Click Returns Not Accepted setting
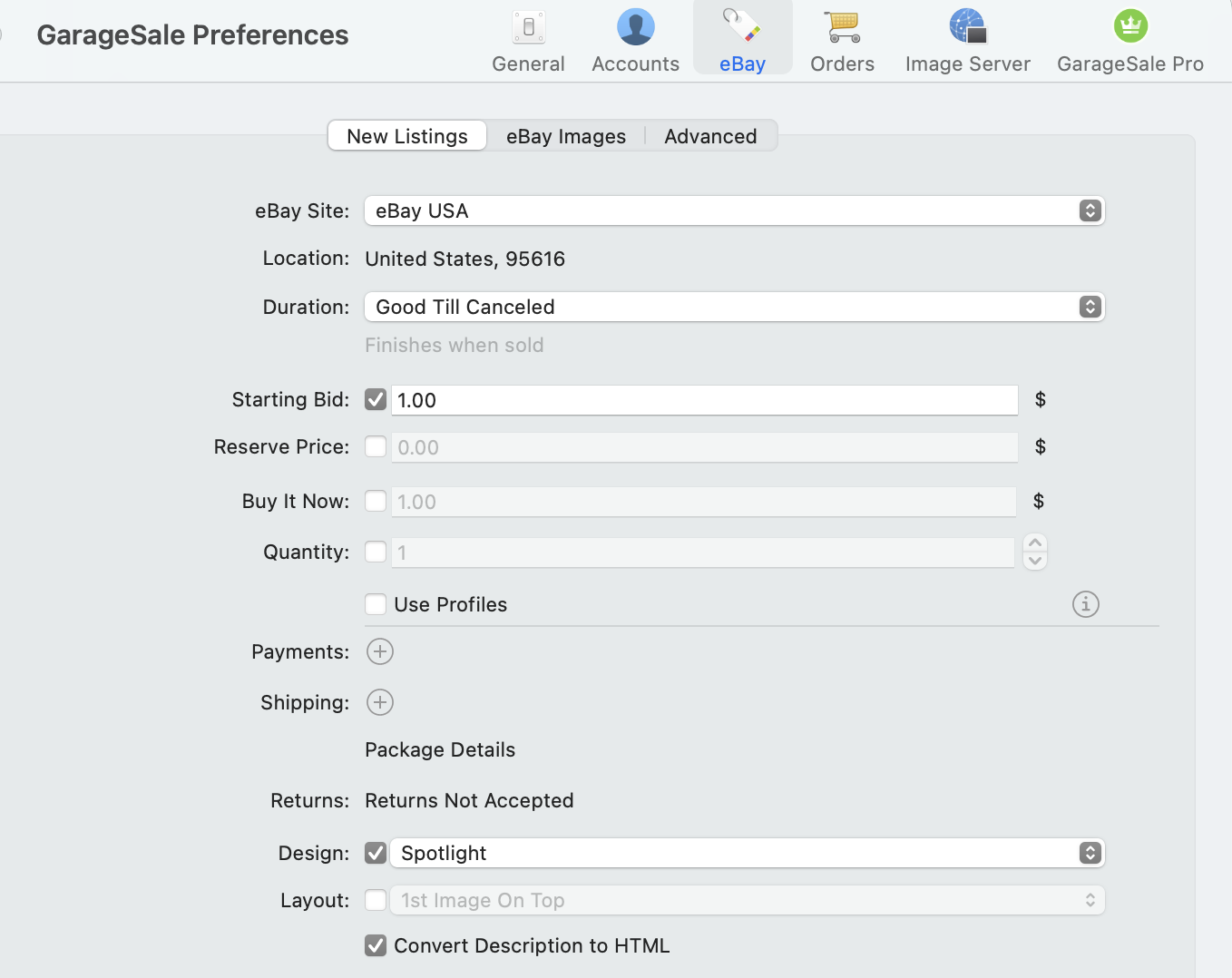This screenshot has width=1232, height=978. click(469, 801)
